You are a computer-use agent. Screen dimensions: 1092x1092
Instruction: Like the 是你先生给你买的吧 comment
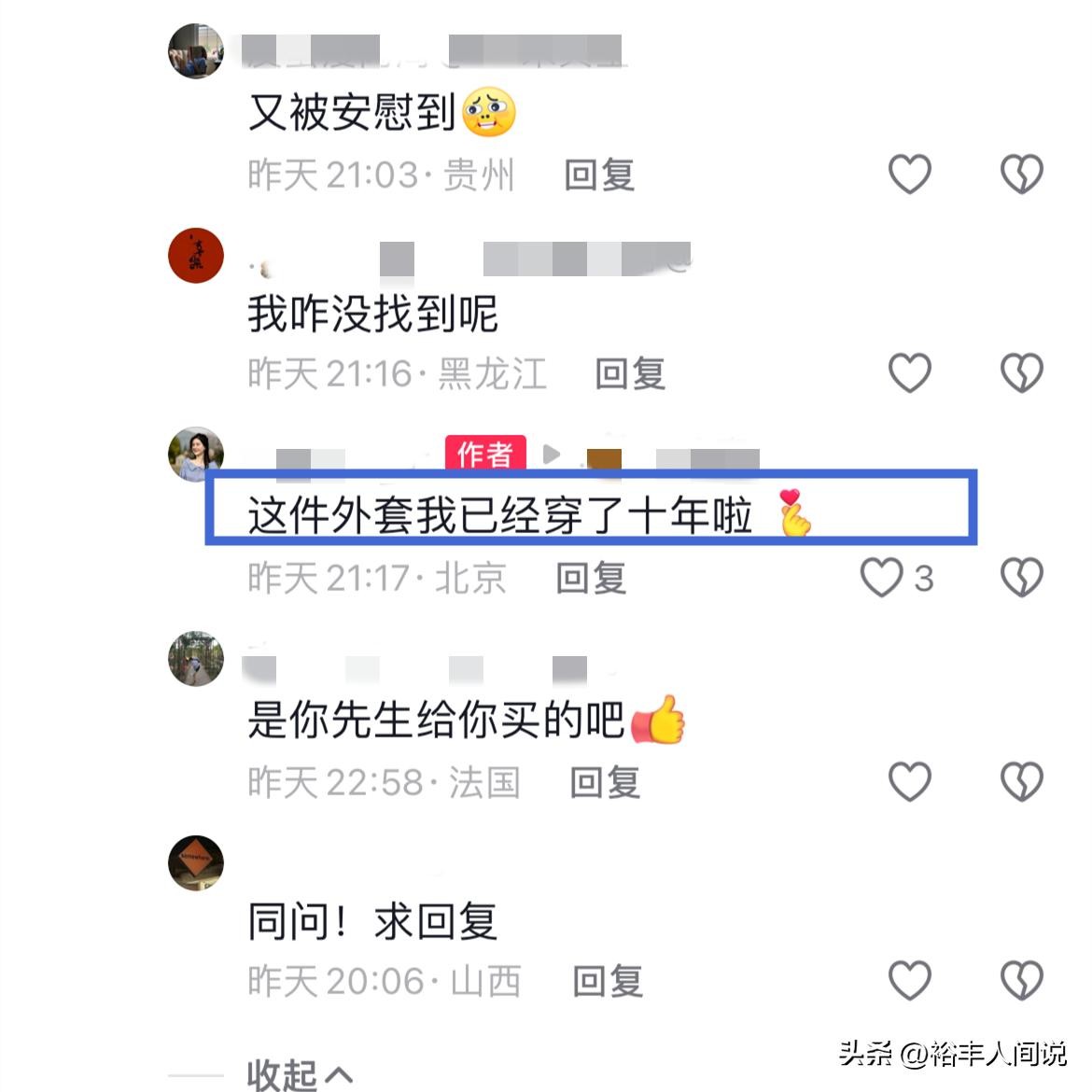click(x=910, y=781)
